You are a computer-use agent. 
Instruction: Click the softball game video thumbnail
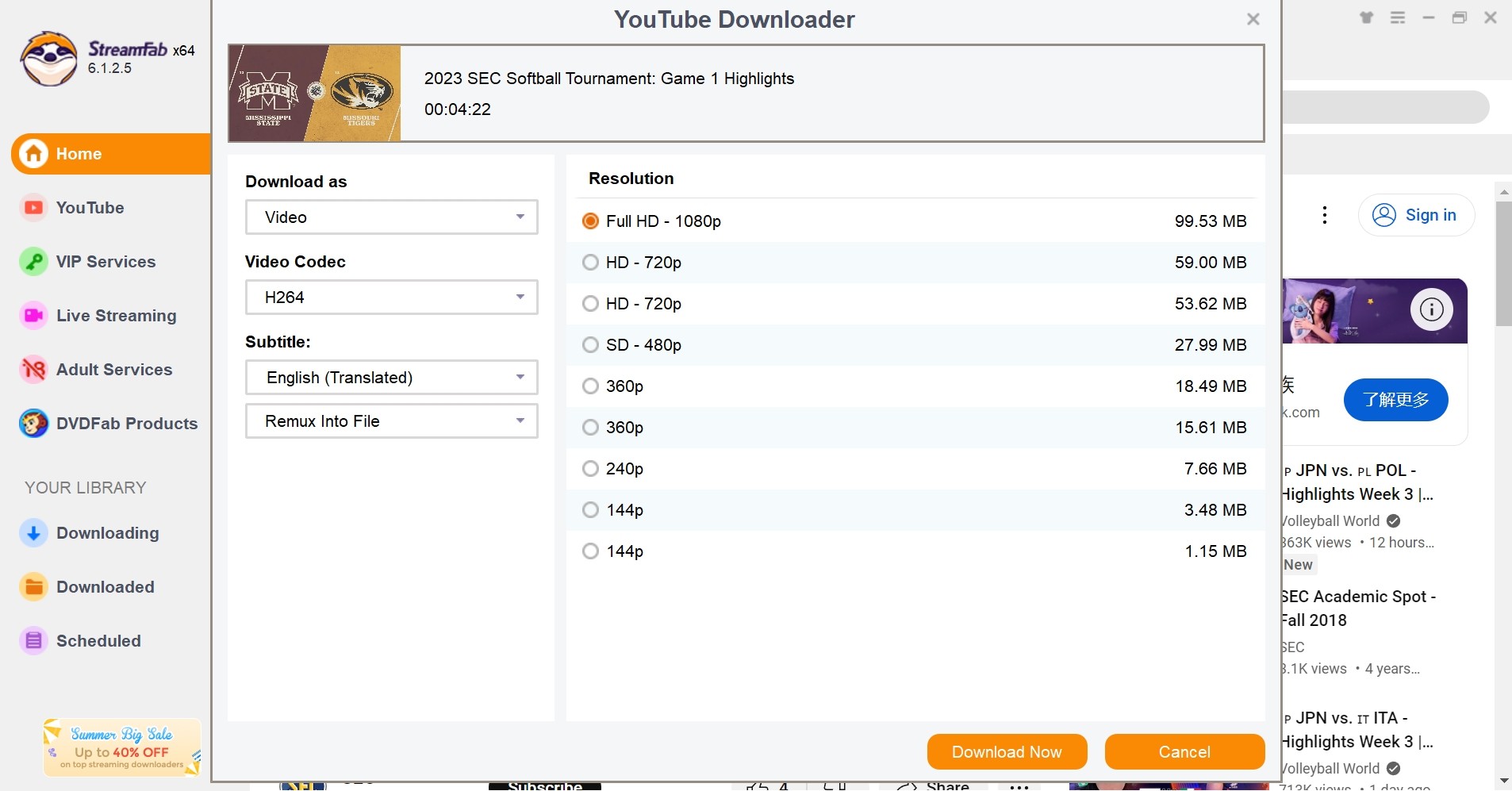point(315,94)
